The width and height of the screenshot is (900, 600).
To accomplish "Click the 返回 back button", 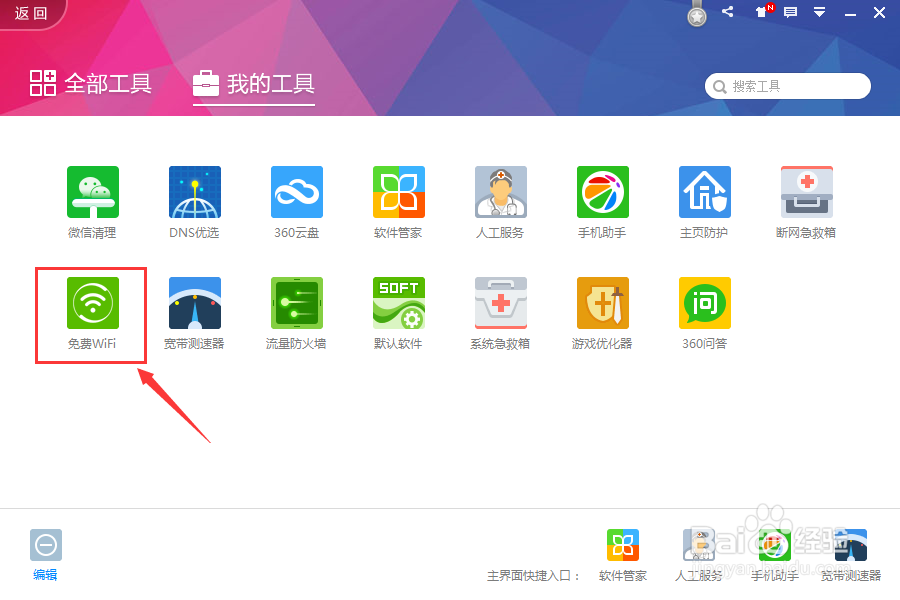I will click(x=30, y=13).
